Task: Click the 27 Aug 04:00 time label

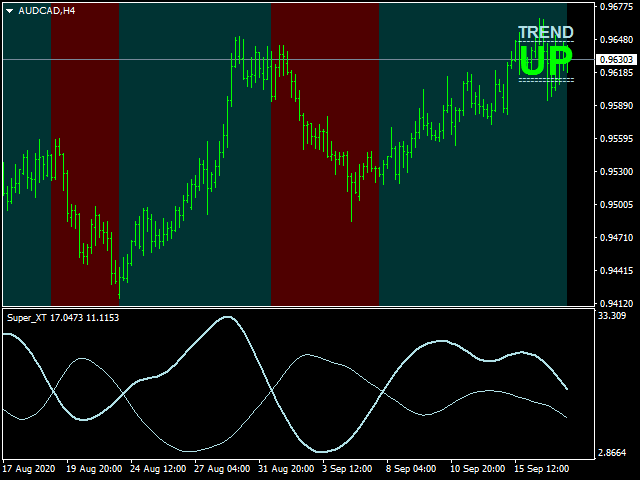Action: click(222, 468)
